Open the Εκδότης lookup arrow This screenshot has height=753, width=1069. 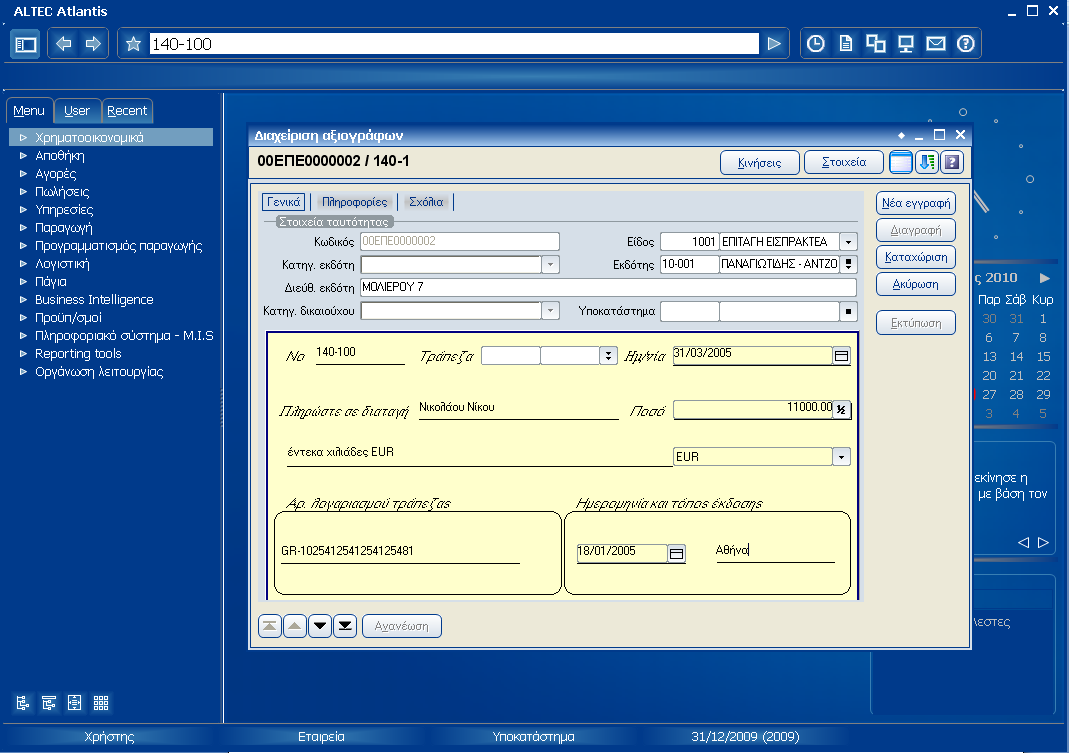848,263
